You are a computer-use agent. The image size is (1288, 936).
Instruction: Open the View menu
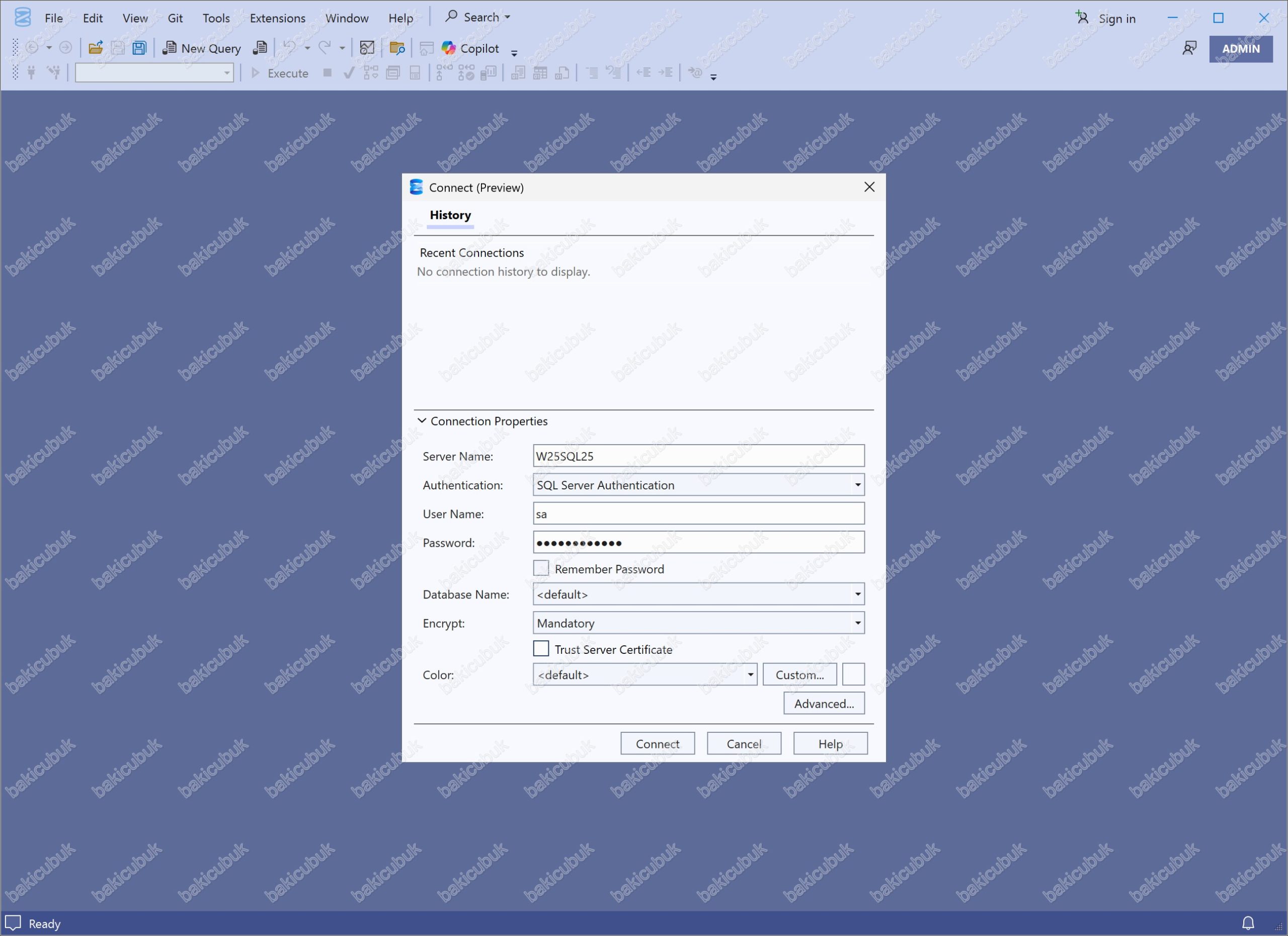pyautogui.click(x=135, y=18)
